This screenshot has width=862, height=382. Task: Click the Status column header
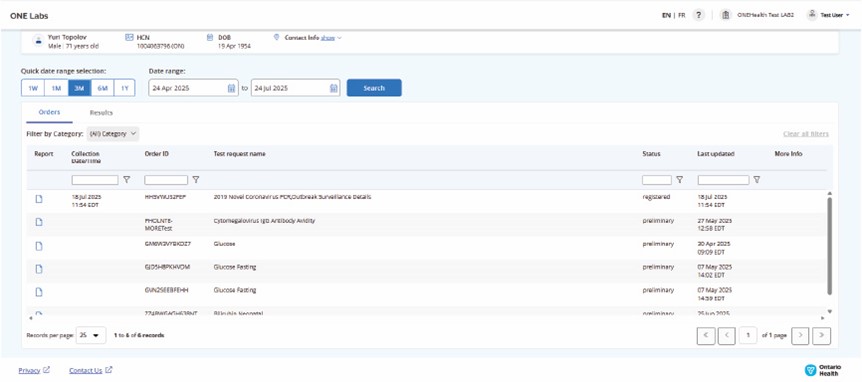coord(651,154)
